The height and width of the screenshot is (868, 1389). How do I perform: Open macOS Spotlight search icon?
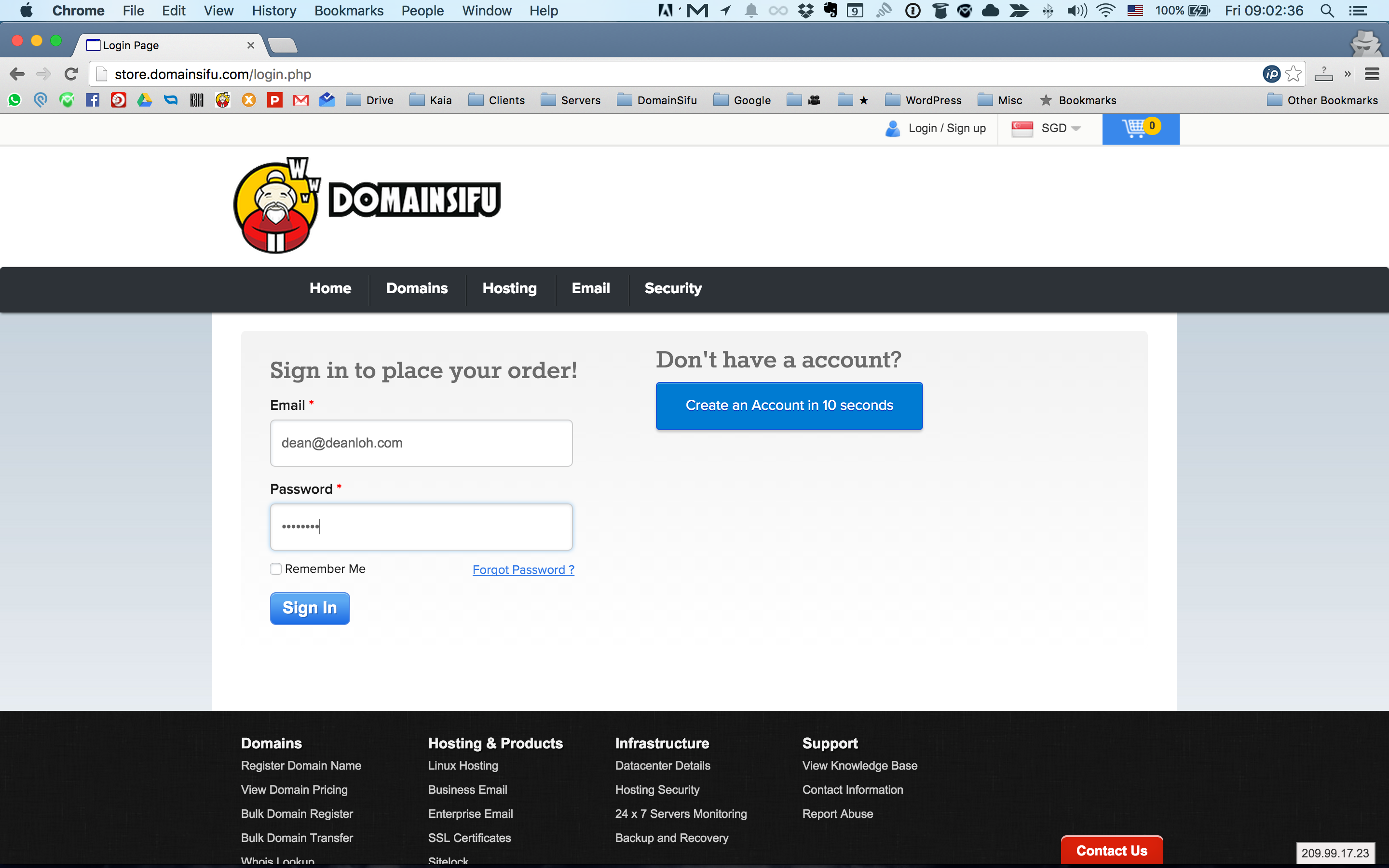coord(1327,11)
